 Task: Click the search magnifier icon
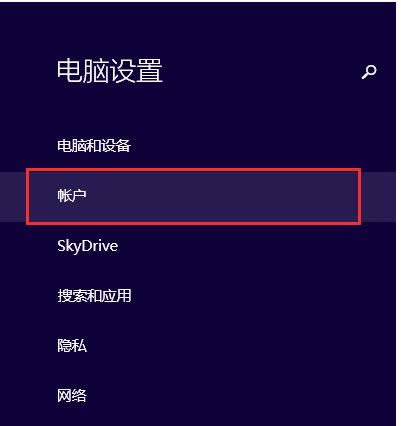[369, 72]
